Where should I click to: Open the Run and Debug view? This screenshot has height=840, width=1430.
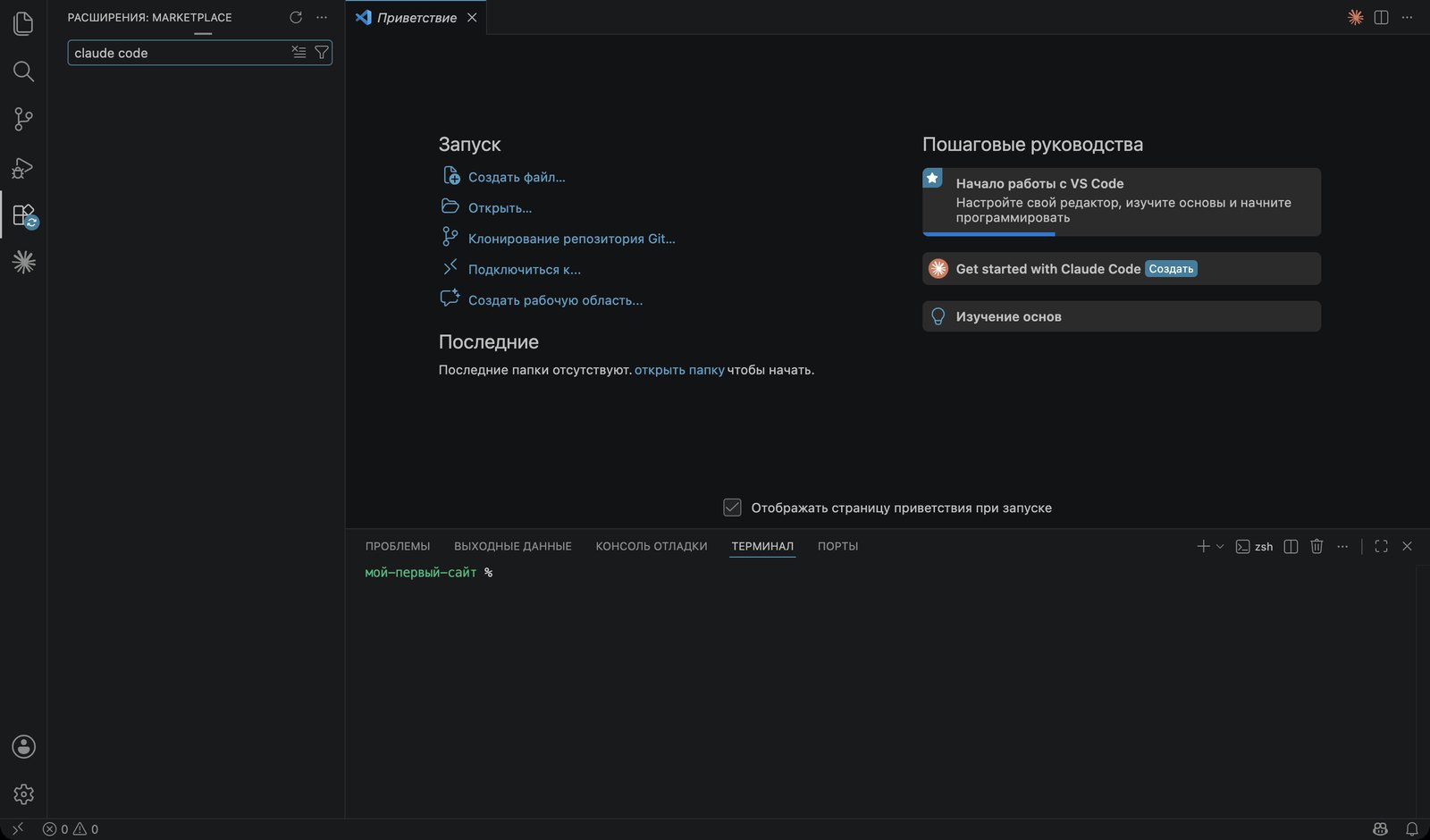point(23,167)
